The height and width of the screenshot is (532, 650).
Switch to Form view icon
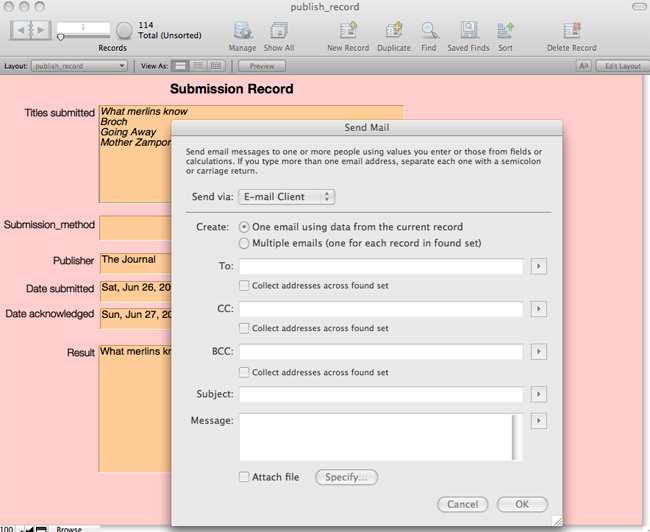click(180, 66)
